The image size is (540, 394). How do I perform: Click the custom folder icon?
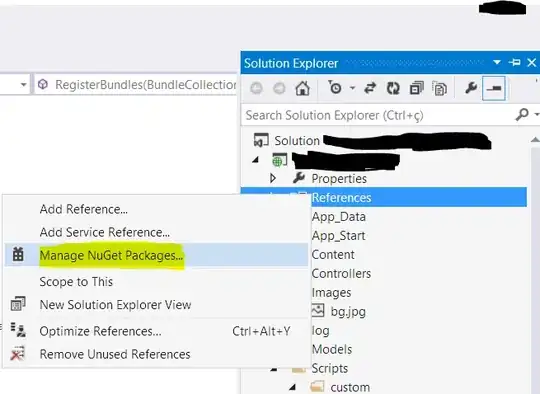(317, 386)
